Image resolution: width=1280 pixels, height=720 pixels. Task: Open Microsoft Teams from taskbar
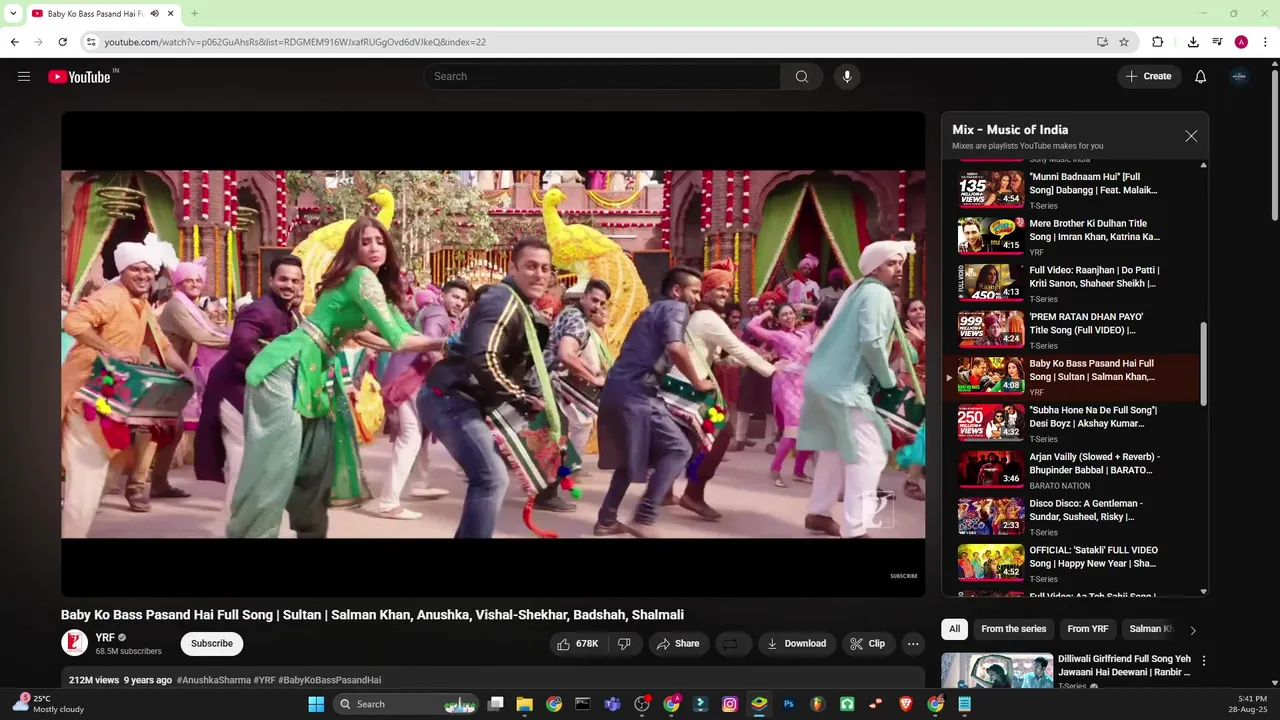click(612, 704)
